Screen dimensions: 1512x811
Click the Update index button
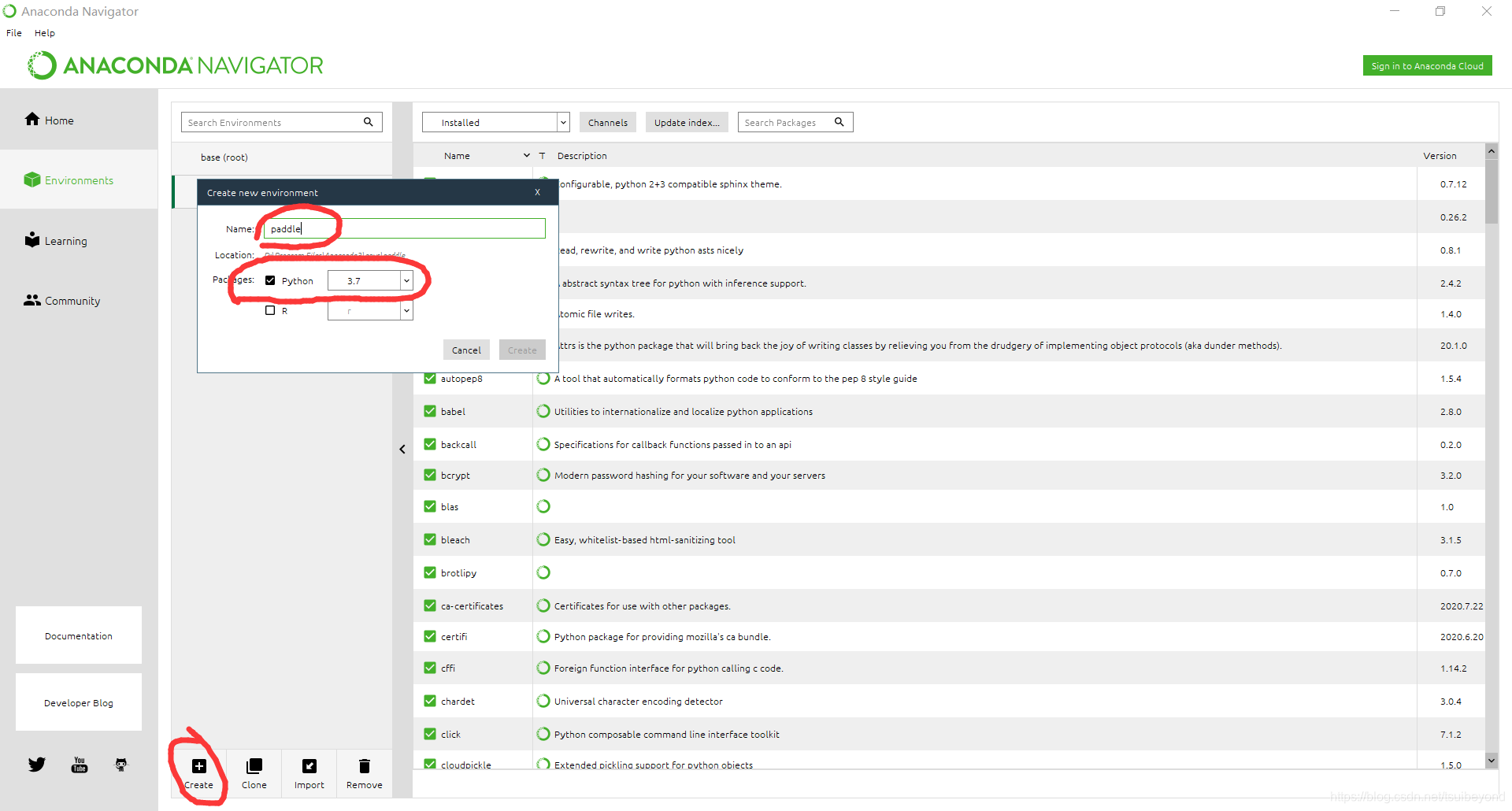(687, 122)
